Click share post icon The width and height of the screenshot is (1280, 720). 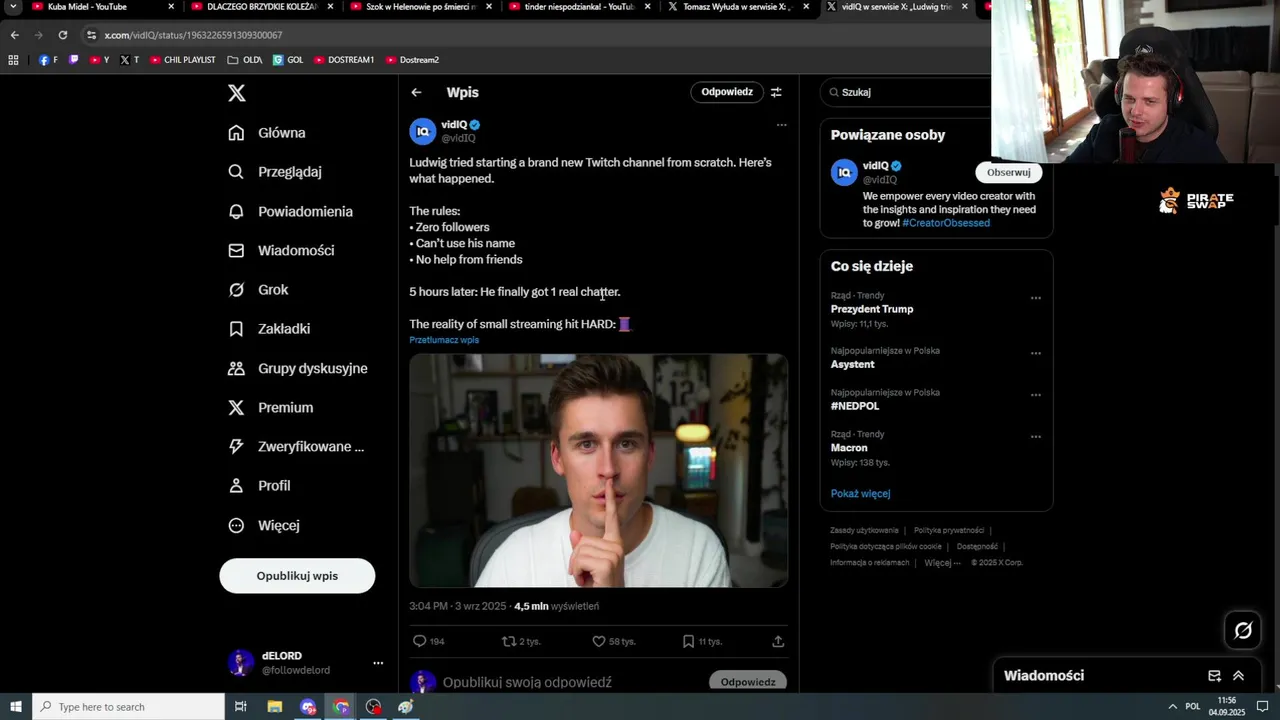click(778, 641)
